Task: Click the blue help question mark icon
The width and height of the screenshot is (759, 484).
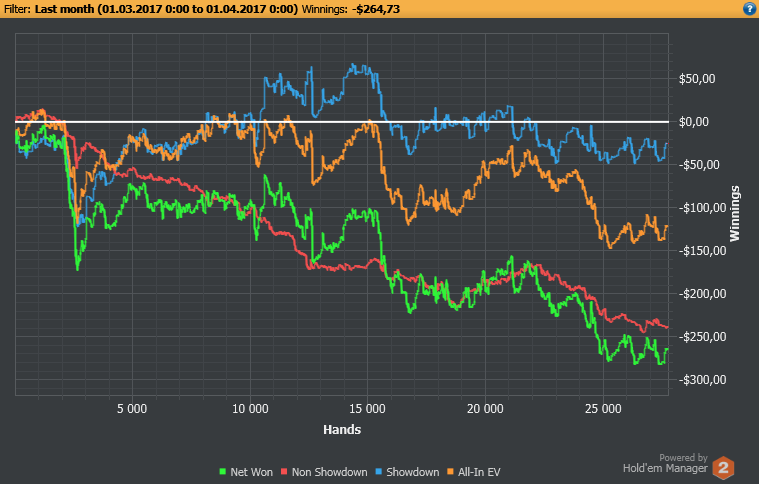Action: (749, 9)
